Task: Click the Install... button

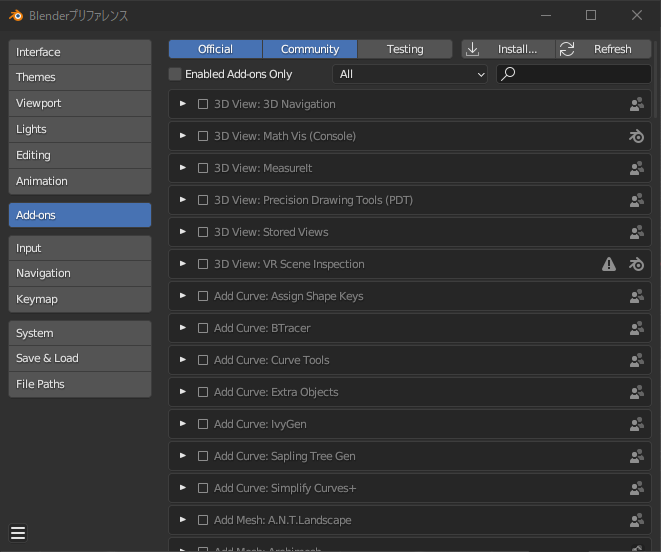Action: pyautogui.click(x=509, y=49)
